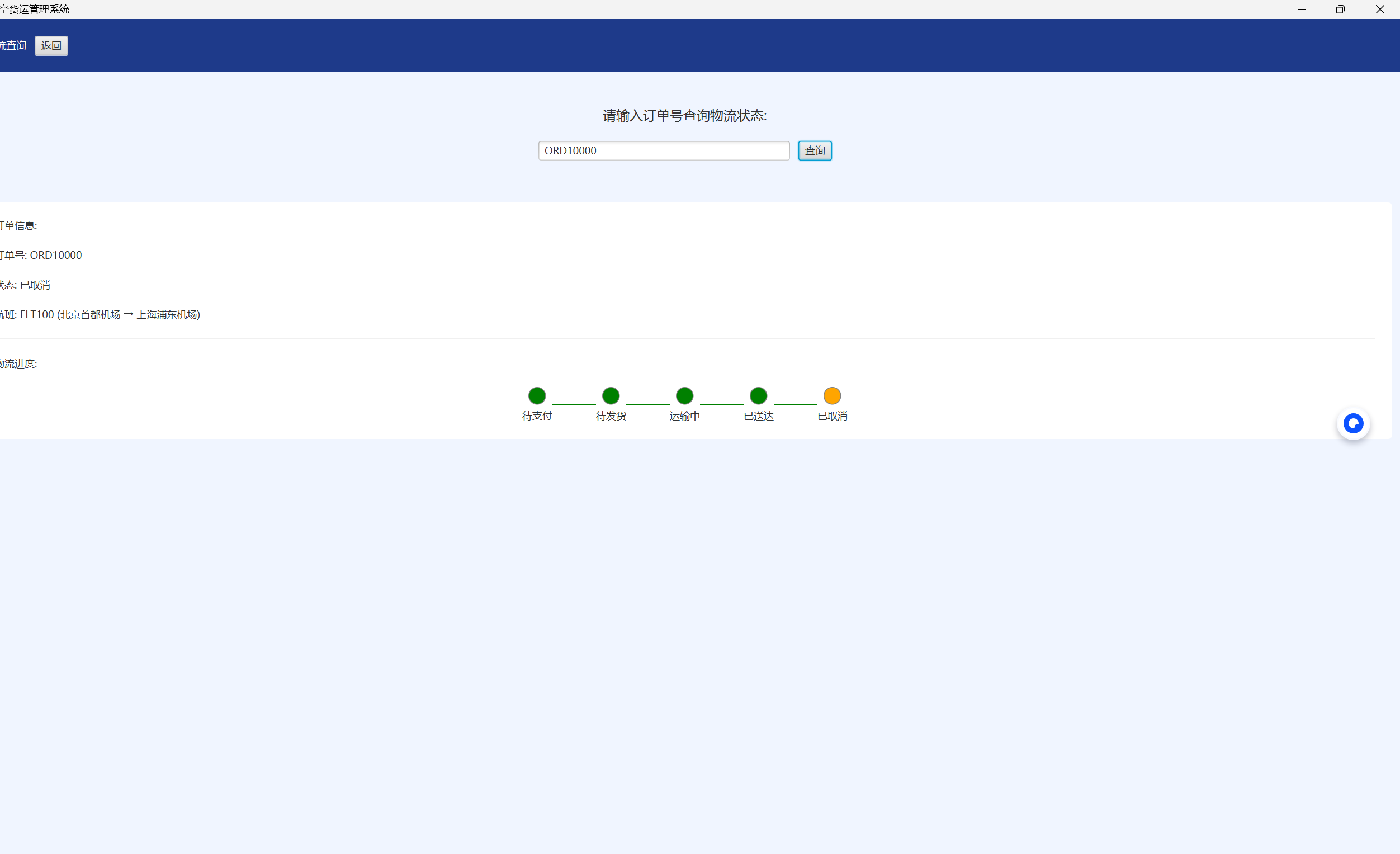Click the floating blue chat assistant icon
This screenshot has width=1400, height=854.
[1353, 423]
